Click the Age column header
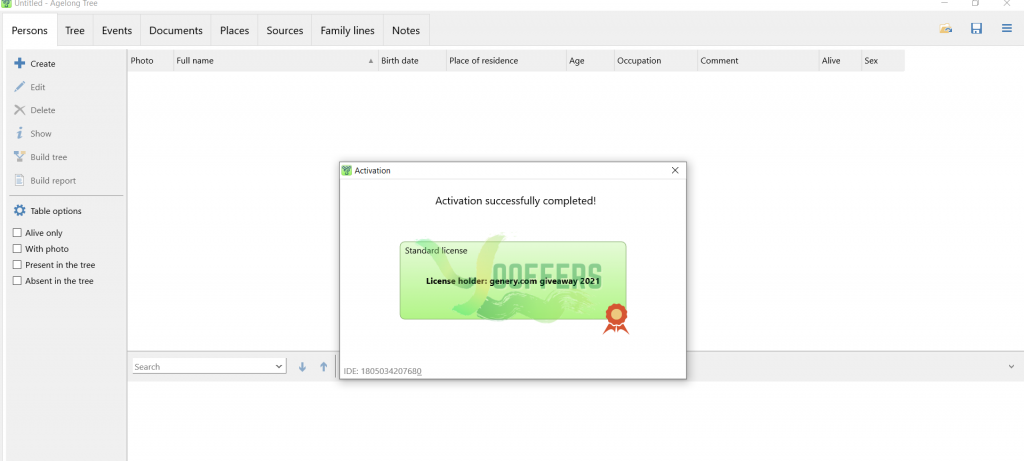This screenshot has height=461, width=1024. pos(590,61)
